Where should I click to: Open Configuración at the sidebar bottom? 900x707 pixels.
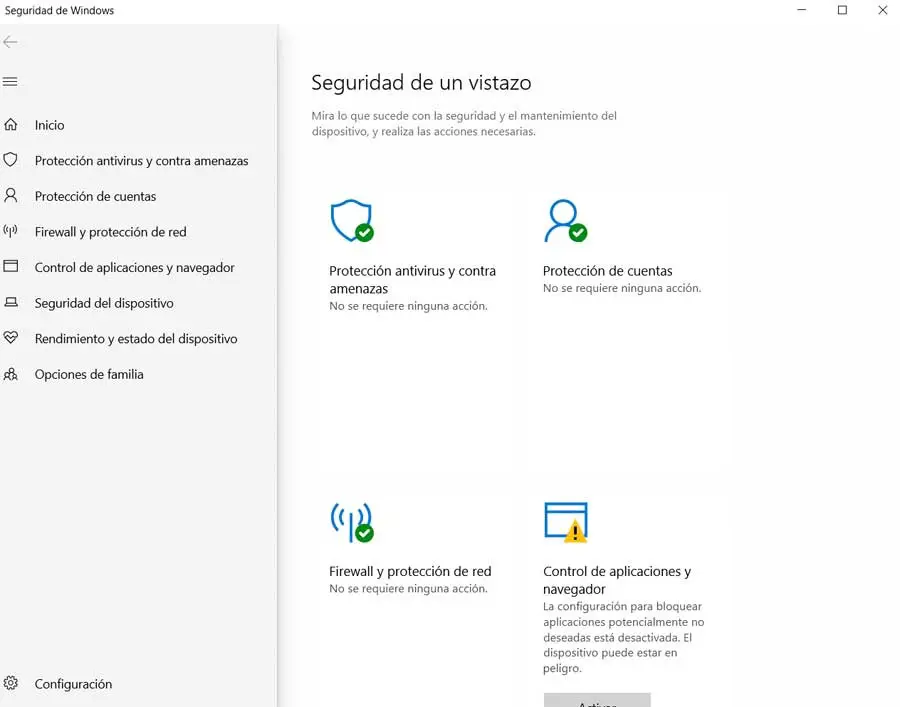pos(73,684)
